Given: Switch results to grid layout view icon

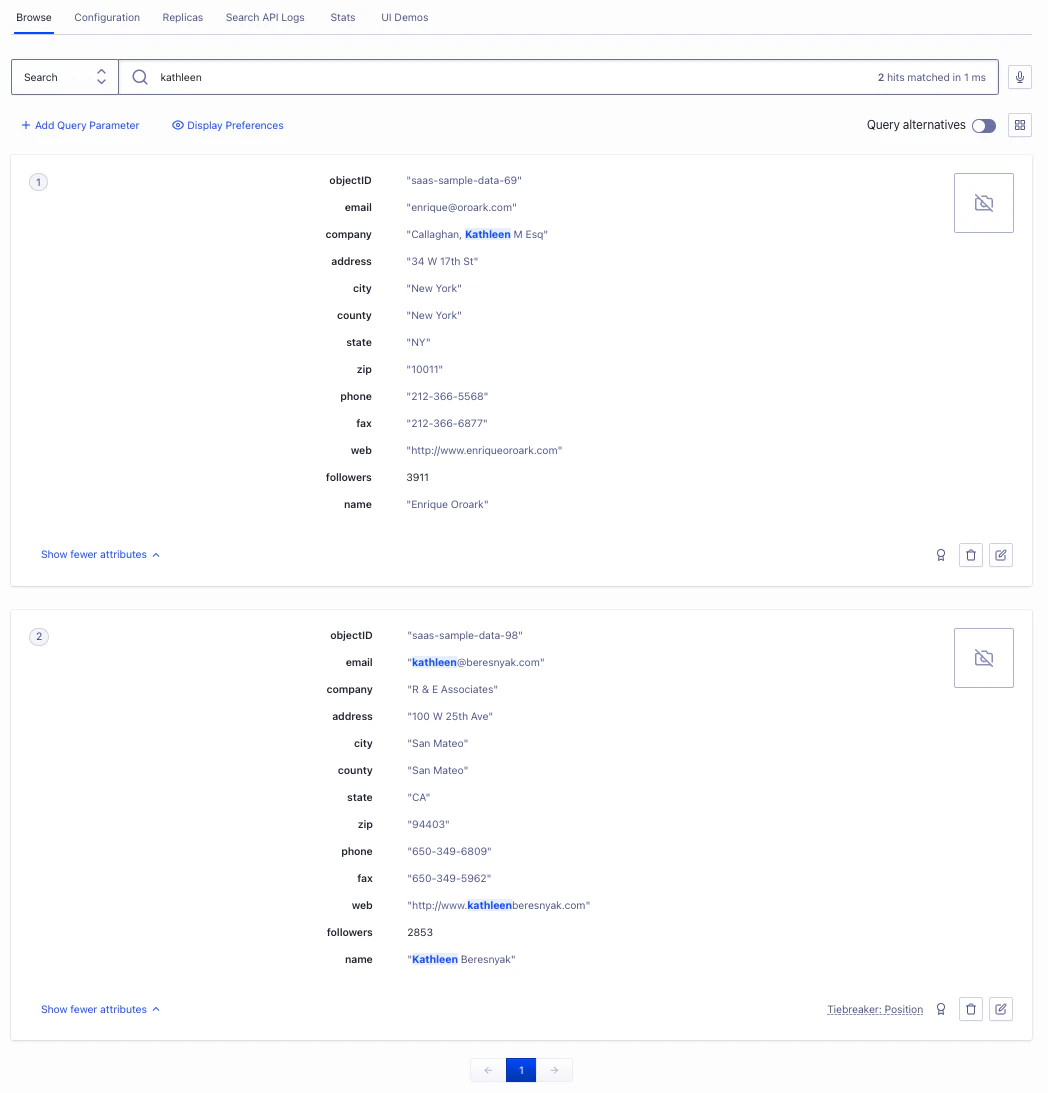Looking at the screenshot, I should 1019,125.
